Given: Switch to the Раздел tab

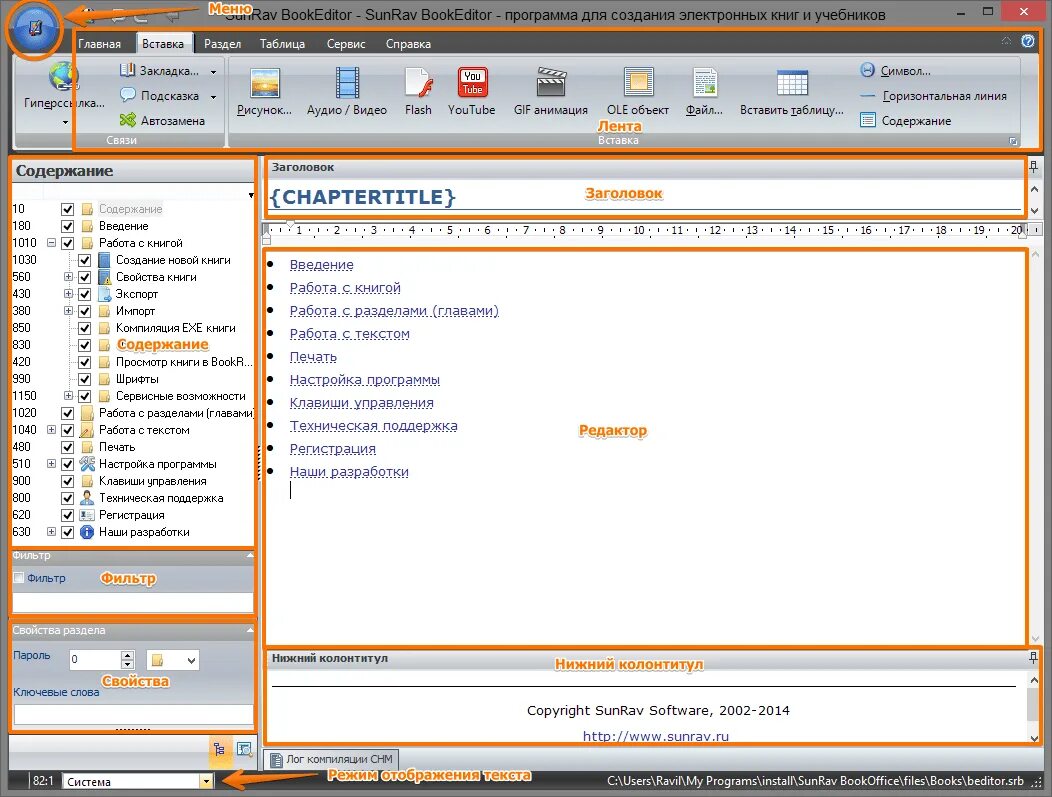Looking at the screenshot, I should coord(222,44).
